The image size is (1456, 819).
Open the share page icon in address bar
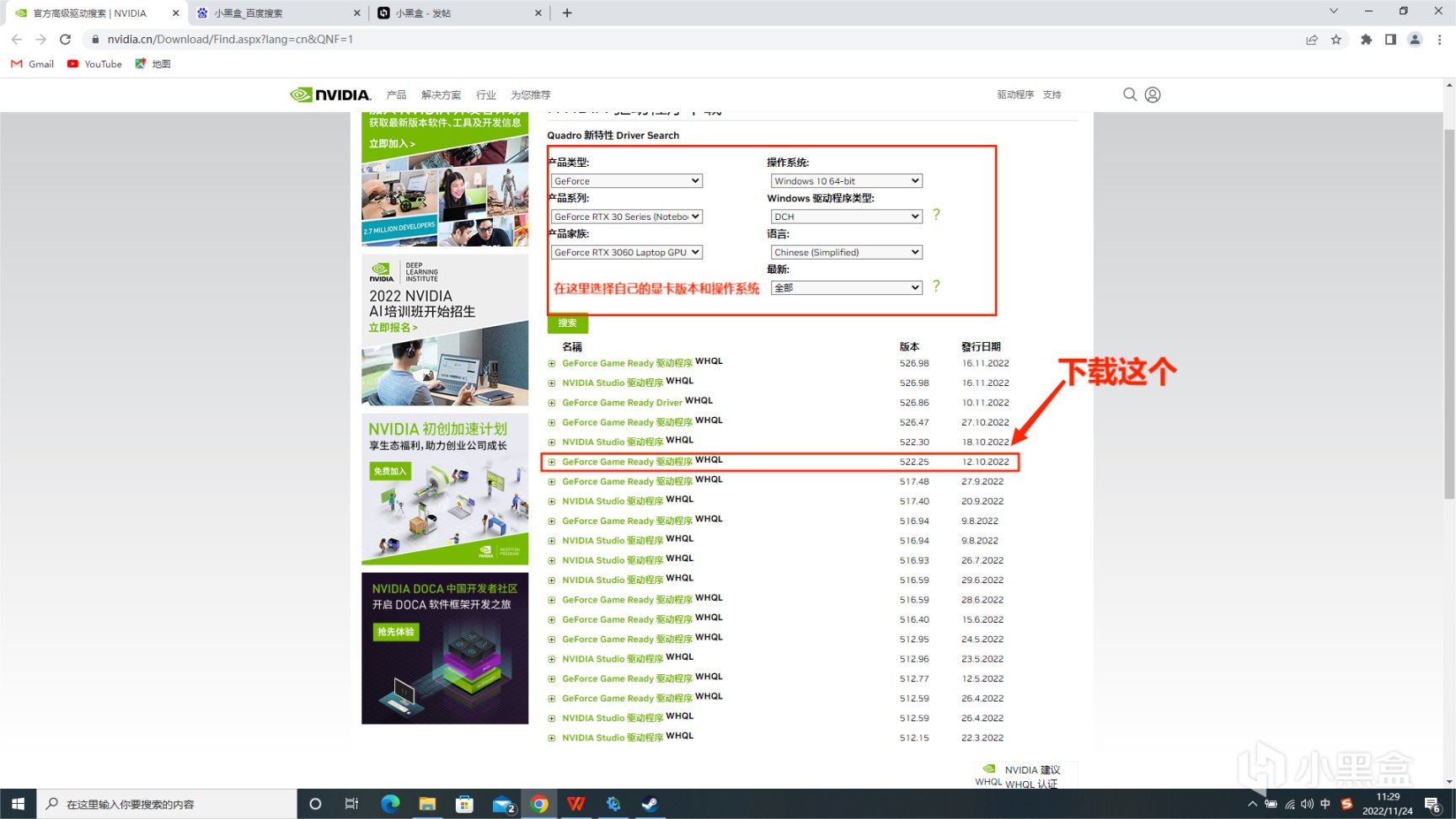(x=1312, y=39)
